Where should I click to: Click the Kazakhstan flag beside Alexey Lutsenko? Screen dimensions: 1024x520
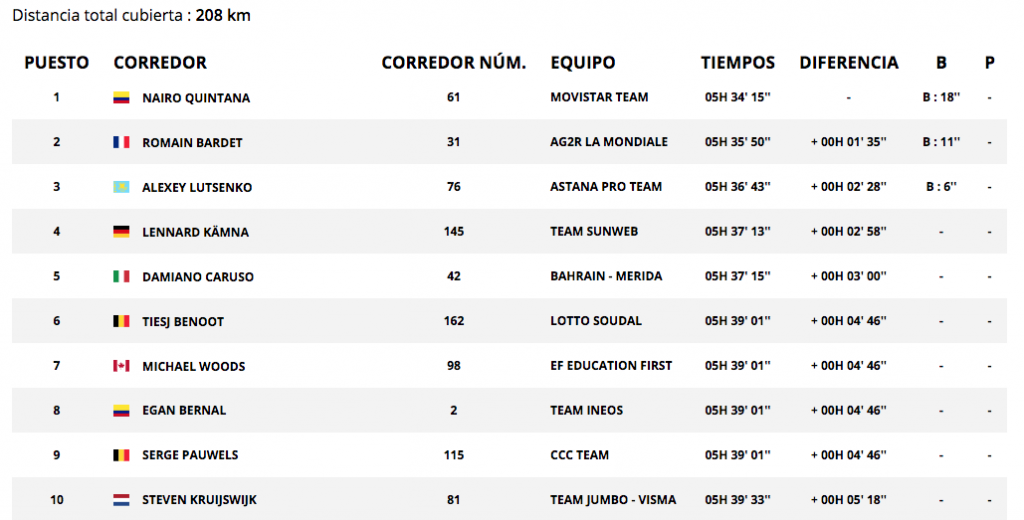[x=121, y=187]
